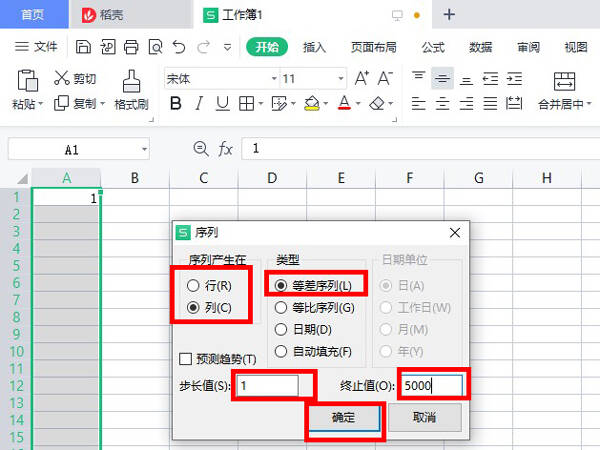Increase indent icon
The width and height of the screenshot is (600, 450).
point(514,78)
